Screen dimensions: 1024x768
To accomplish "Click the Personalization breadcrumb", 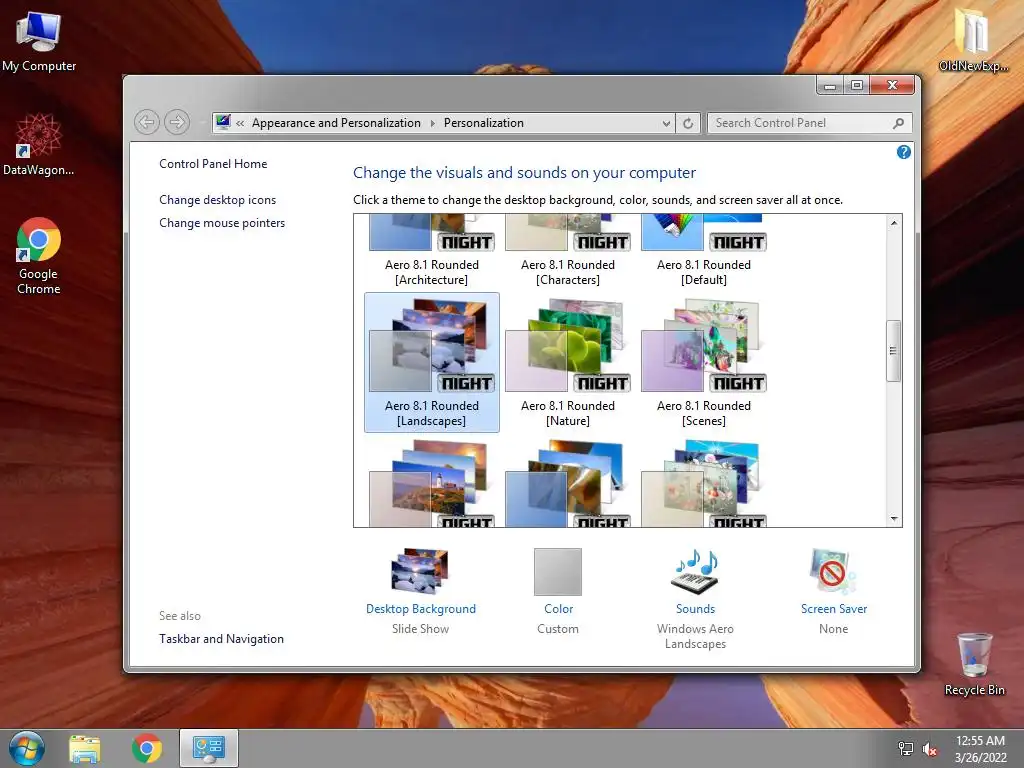I will click(x=483, y=123).
